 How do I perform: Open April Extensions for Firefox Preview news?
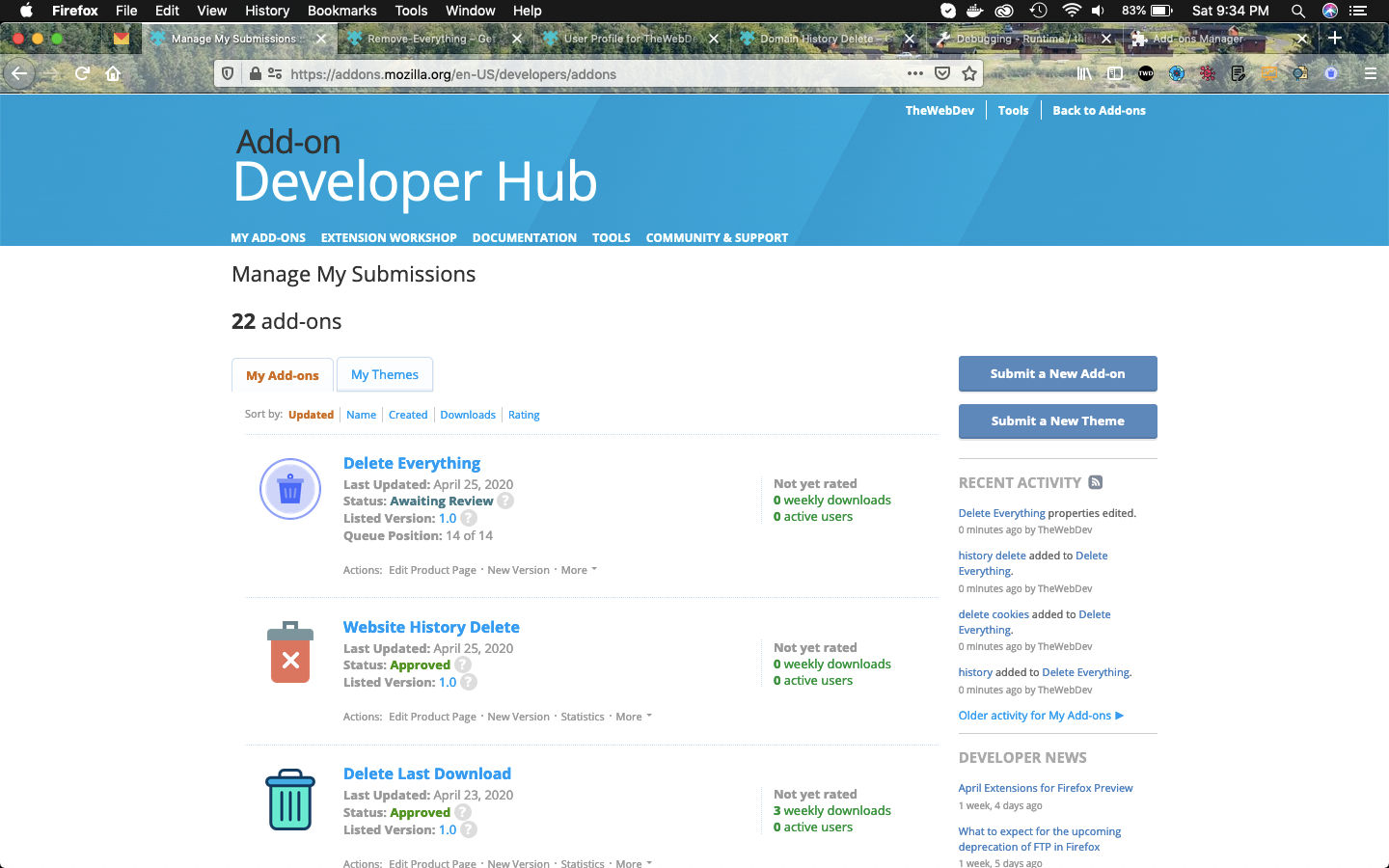[x=1046, y=788]
